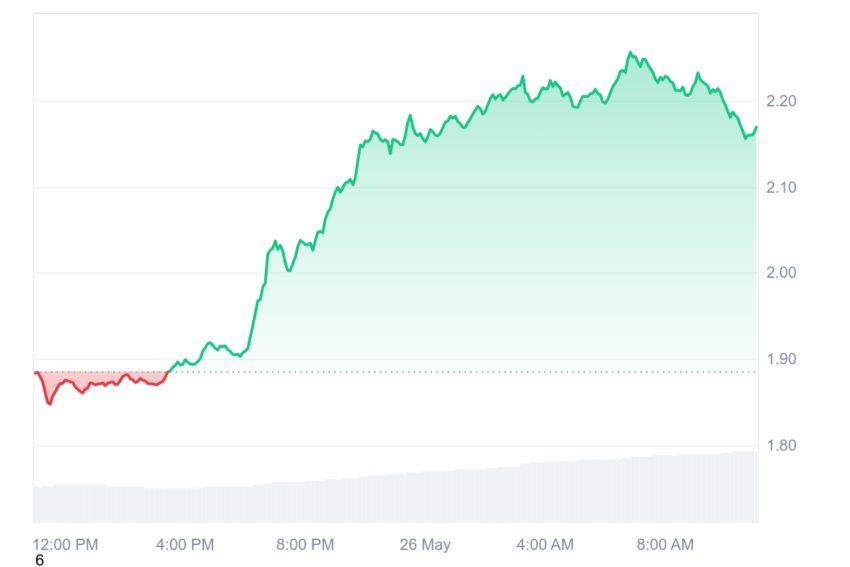
Task: Click the highest peak of the green line
Action: 630,52
